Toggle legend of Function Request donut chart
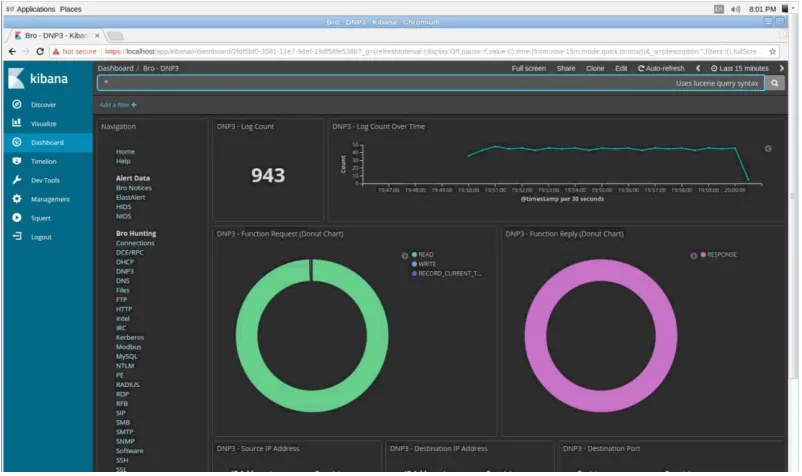The width and height of the screenshot is (802, 476). (405, 256)
